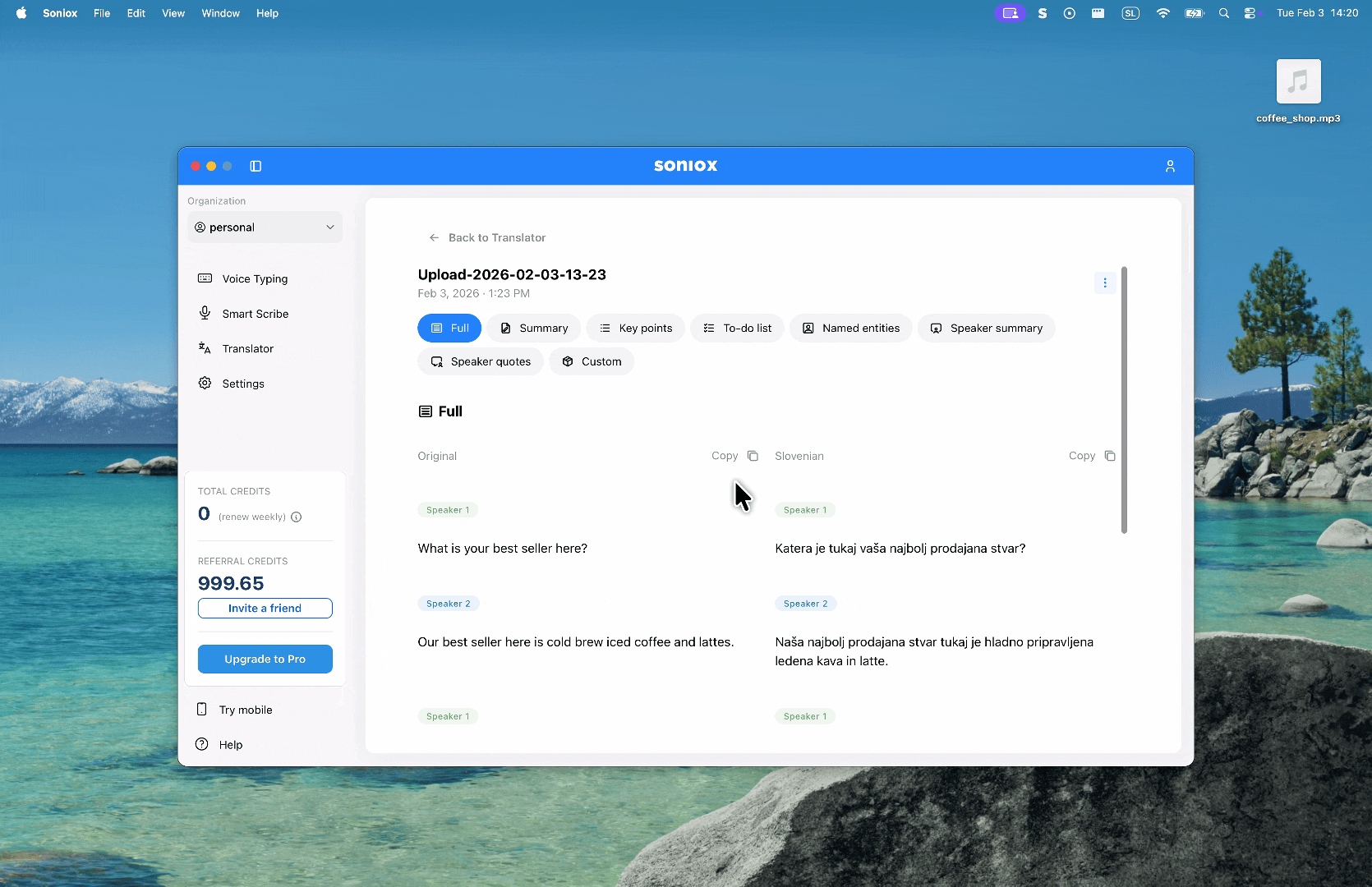Show the Named entities view
The width and height of the screenshot is (1372, 887).
(850, 329)
